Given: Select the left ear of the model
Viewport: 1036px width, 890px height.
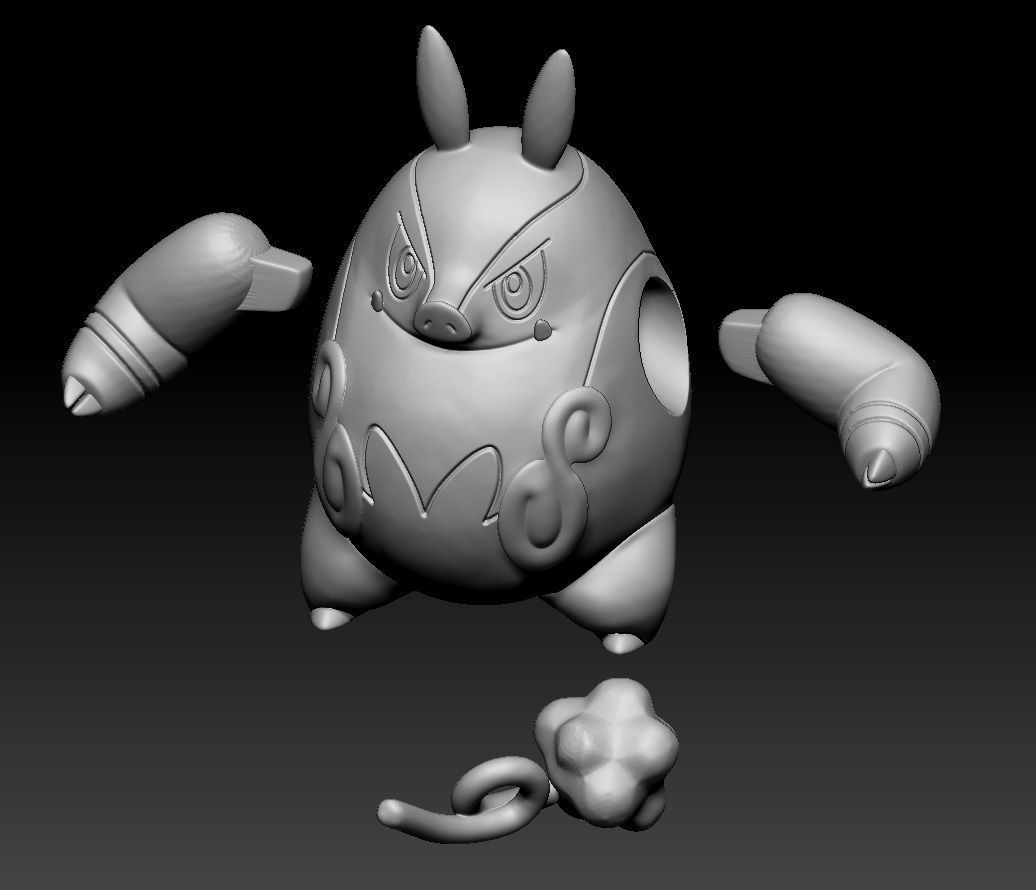Looking at the screenshot, I should coord(443,89).
